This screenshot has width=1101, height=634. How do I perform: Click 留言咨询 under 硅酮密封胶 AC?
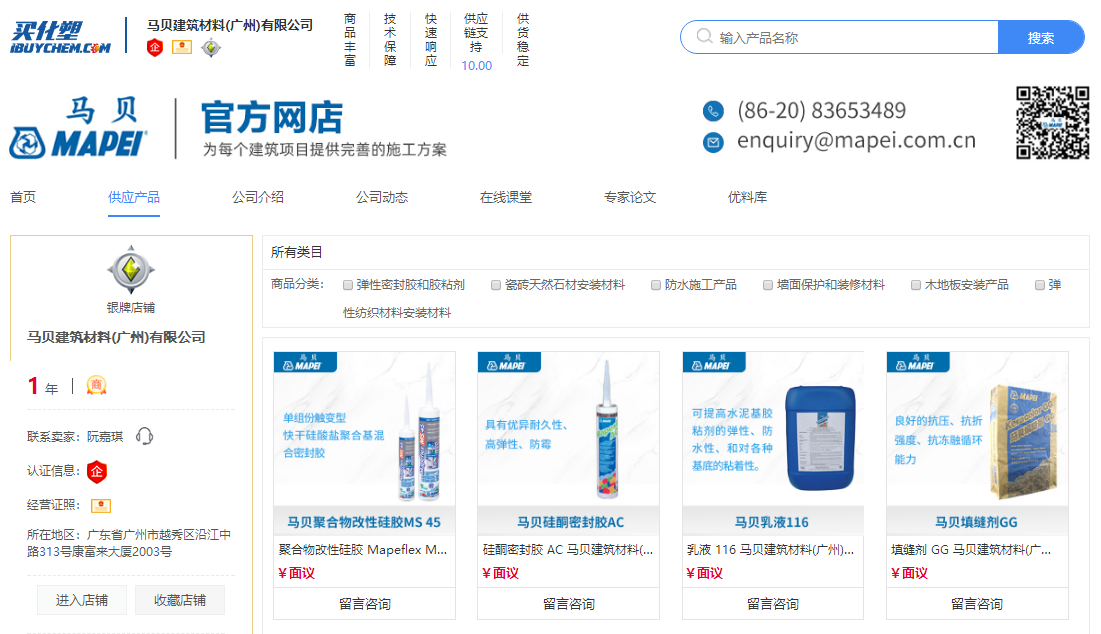pyautogui.click(x=569, y=604)
